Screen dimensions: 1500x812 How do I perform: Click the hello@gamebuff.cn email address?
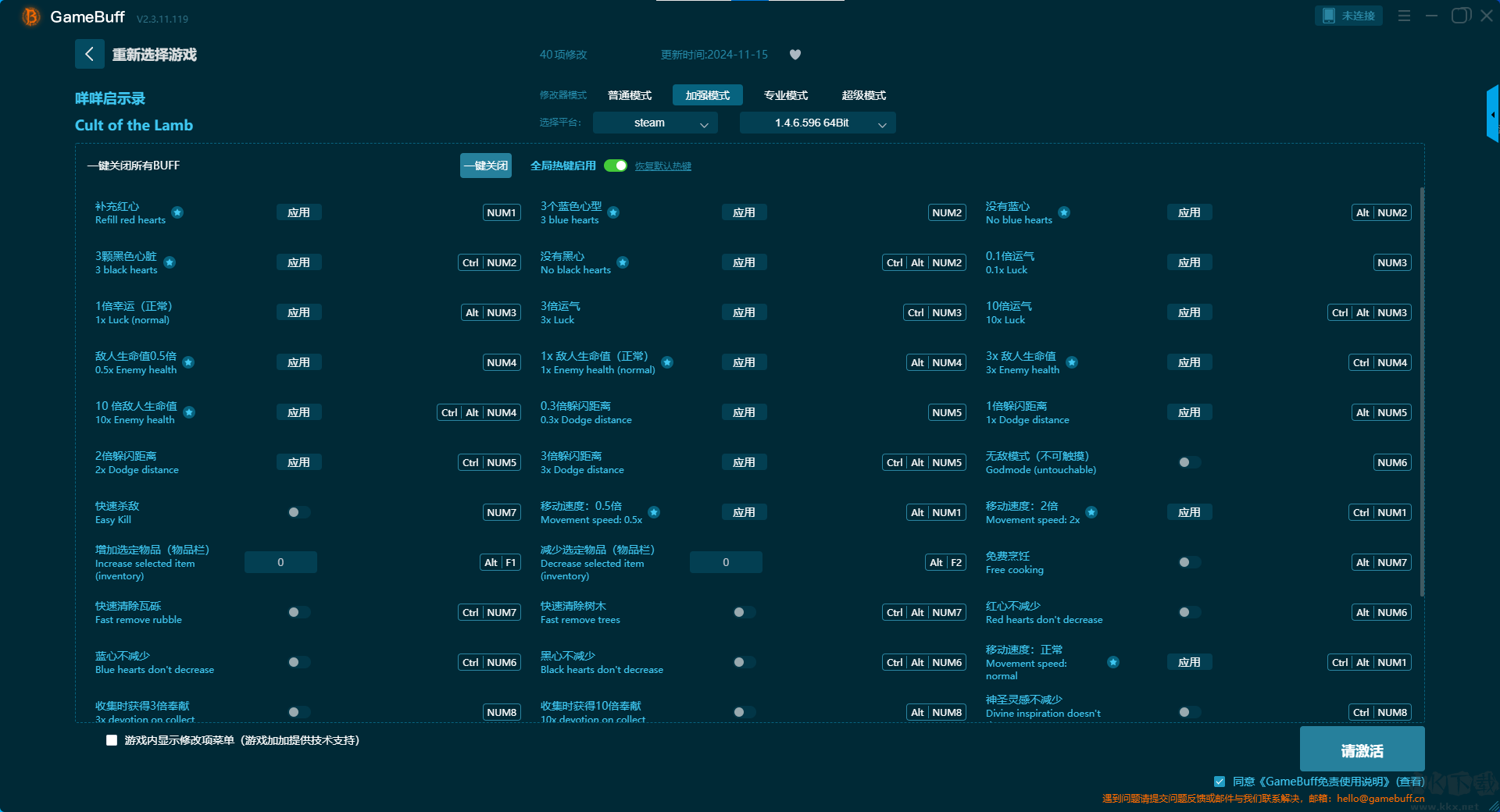(x=1380, y=798)
